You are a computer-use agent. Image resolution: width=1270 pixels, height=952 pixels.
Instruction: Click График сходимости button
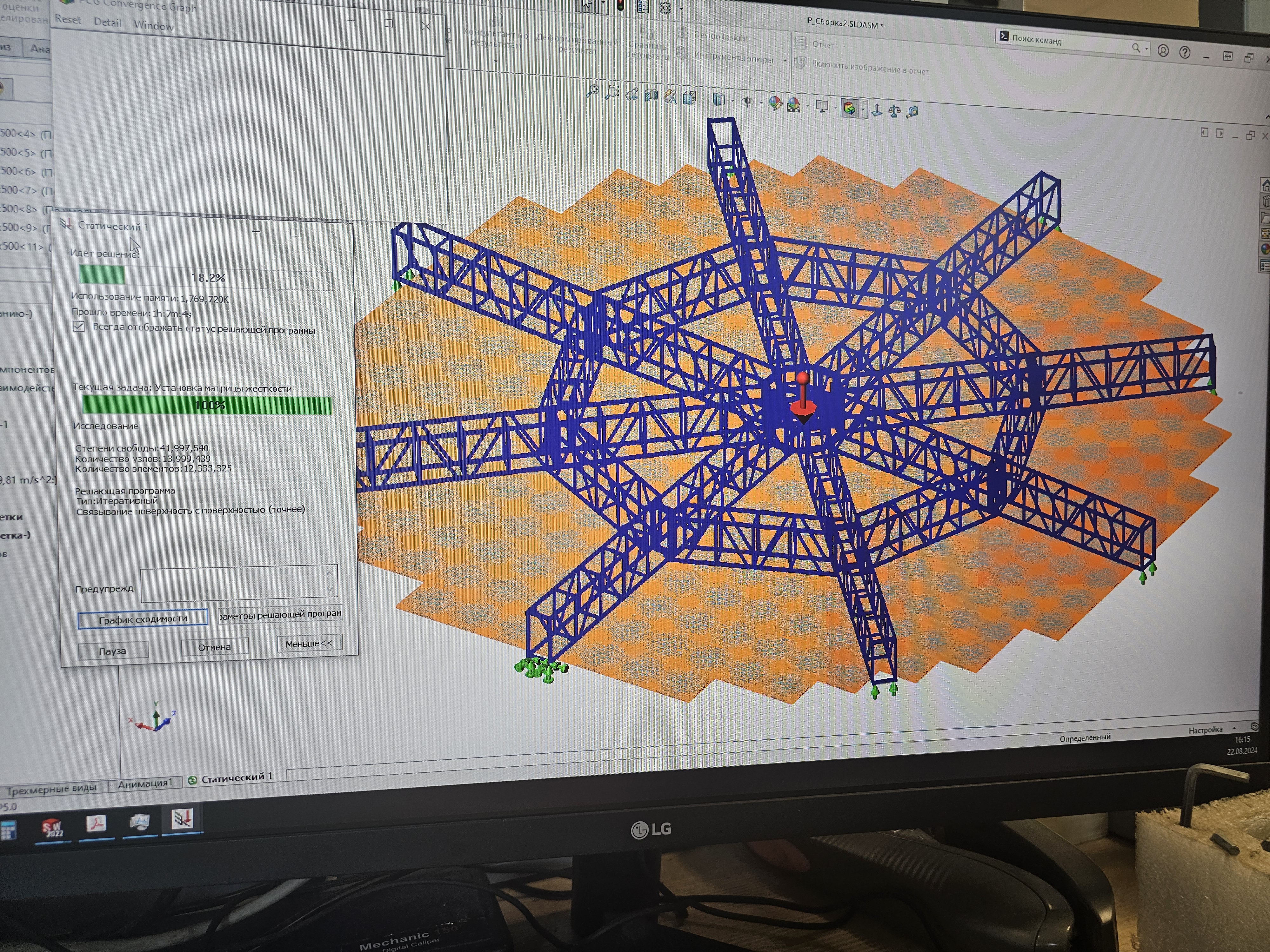click(x=143, y=618)
